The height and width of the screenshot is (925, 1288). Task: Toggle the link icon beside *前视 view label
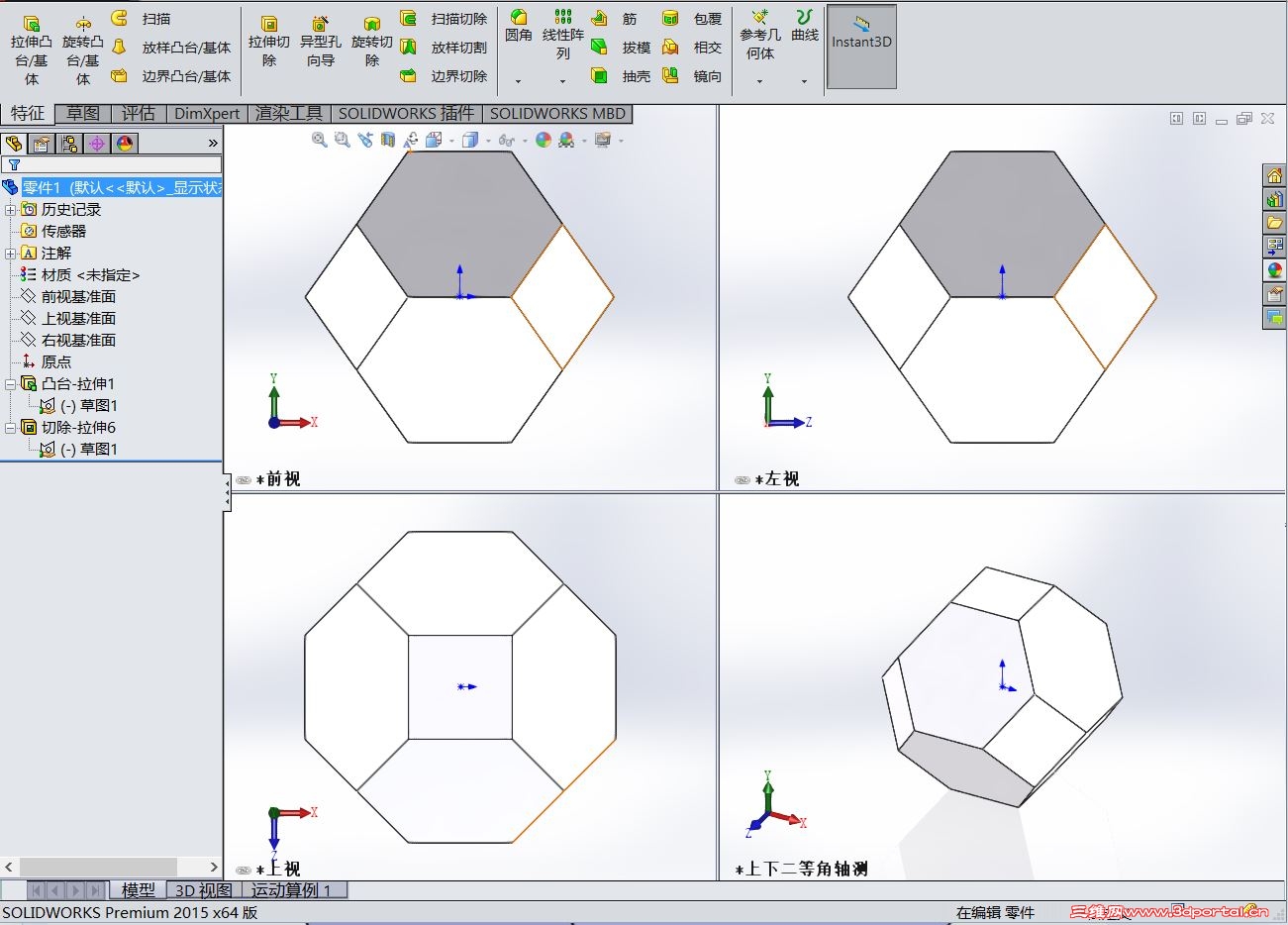(244, 480)
